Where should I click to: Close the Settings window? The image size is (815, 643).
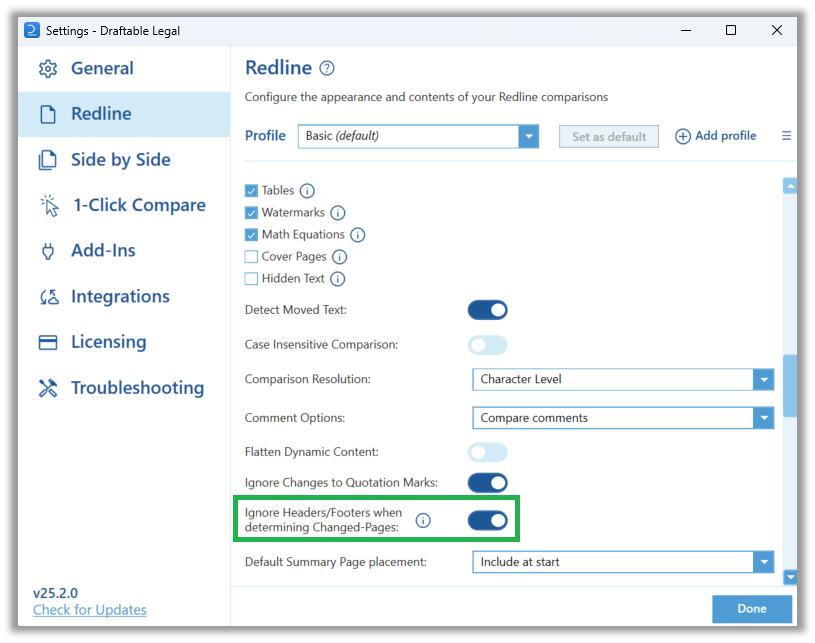tap(777, 30)
